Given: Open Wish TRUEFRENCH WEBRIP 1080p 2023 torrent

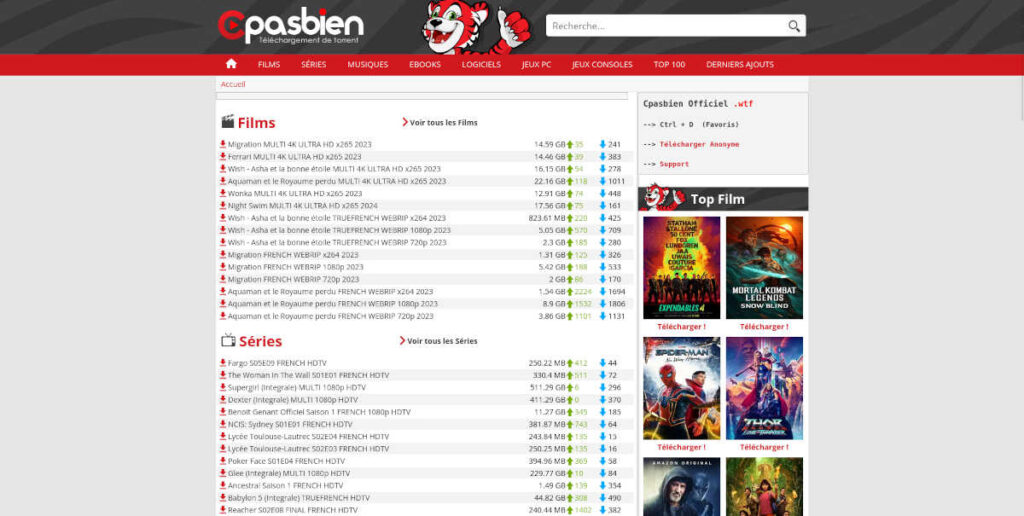Looking at the screenshot, I should [339, 230].
